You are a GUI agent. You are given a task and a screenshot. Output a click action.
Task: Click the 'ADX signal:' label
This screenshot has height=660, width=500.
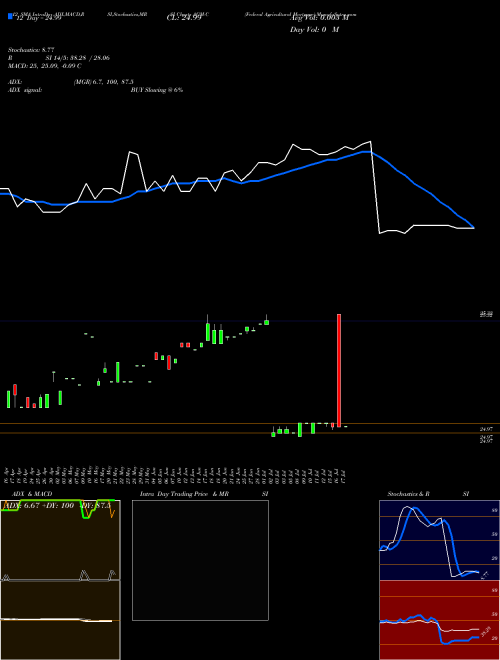point(25,90)
